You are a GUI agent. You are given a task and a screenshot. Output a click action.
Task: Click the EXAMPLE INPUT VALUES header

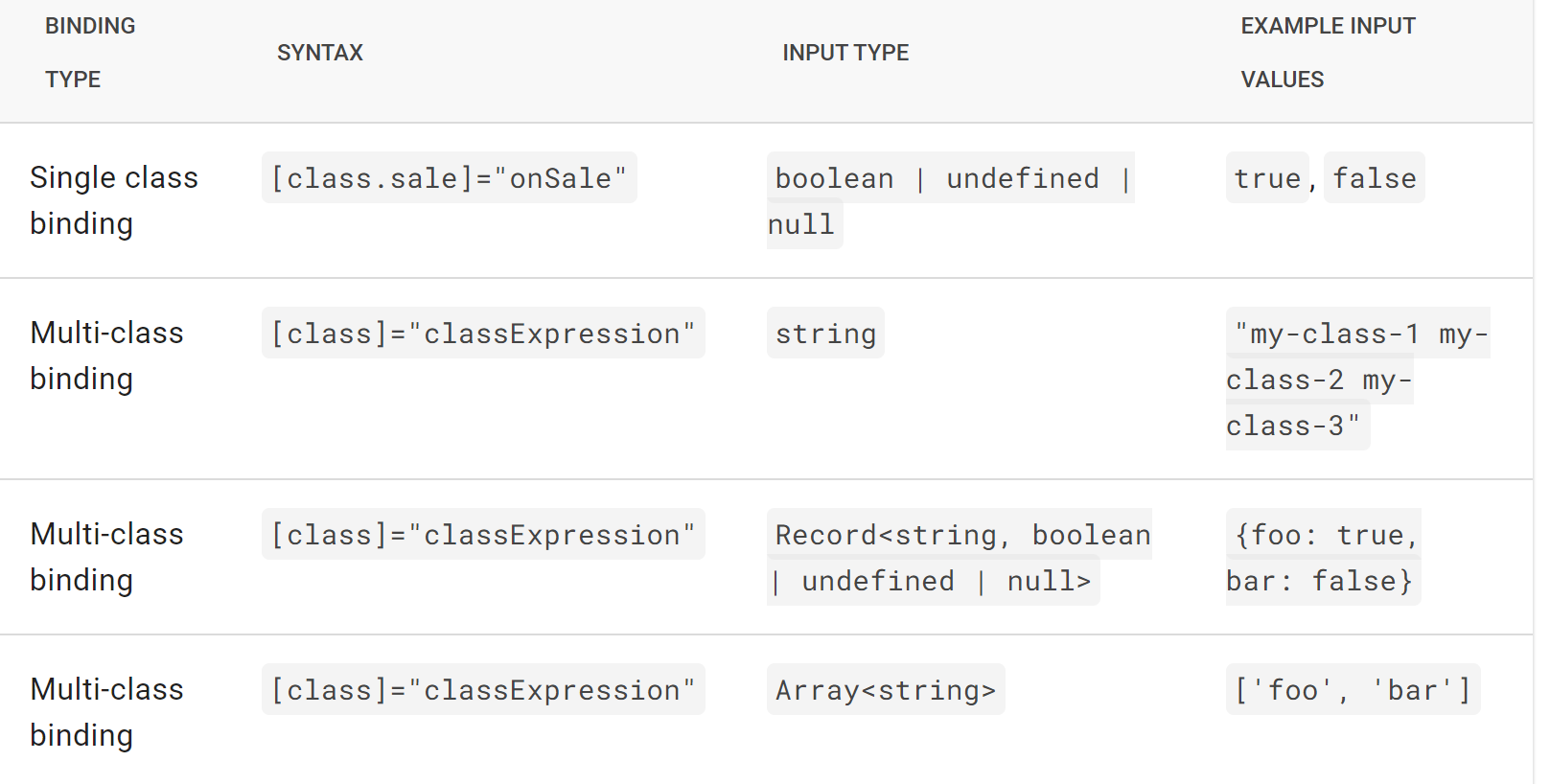(1328, 53)
